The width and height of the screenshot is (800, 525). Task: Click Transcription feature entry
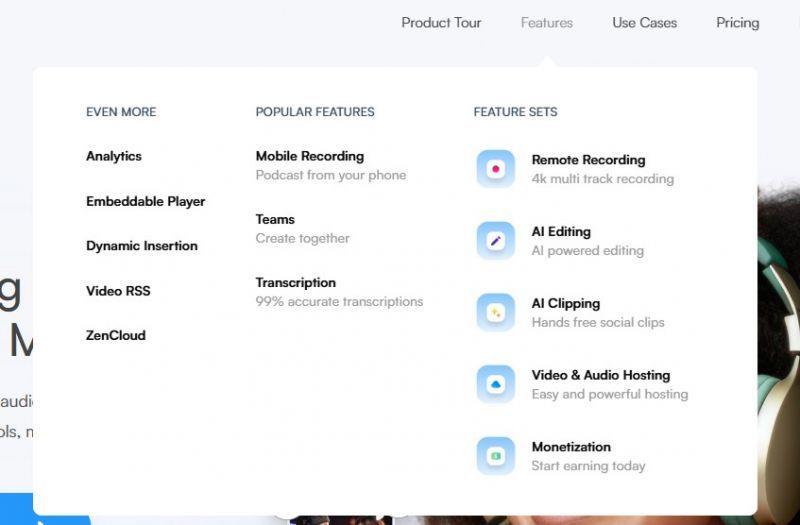point(295,283)
